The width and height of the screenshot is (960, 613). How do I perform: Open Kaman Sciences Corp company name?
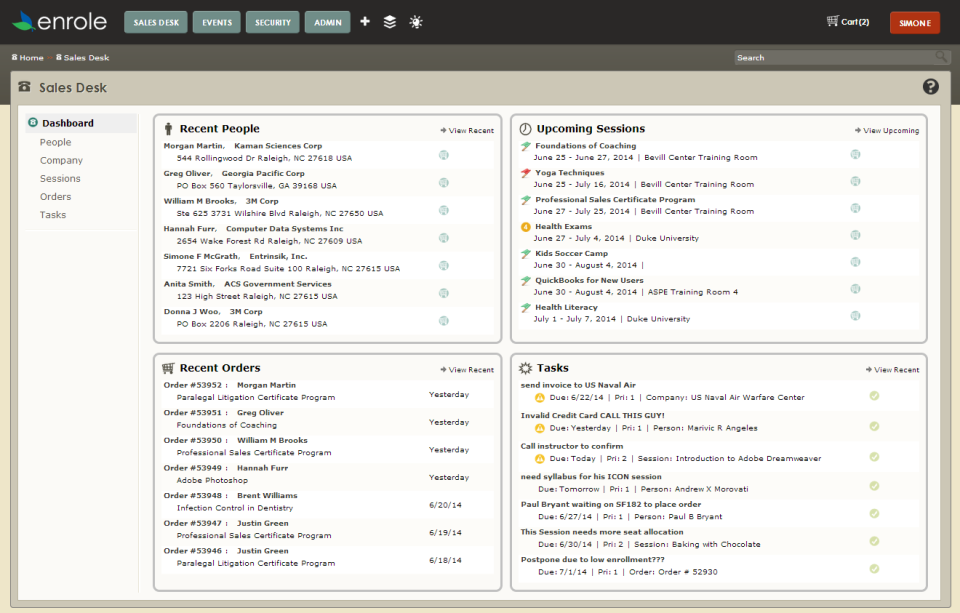point(278,146)
